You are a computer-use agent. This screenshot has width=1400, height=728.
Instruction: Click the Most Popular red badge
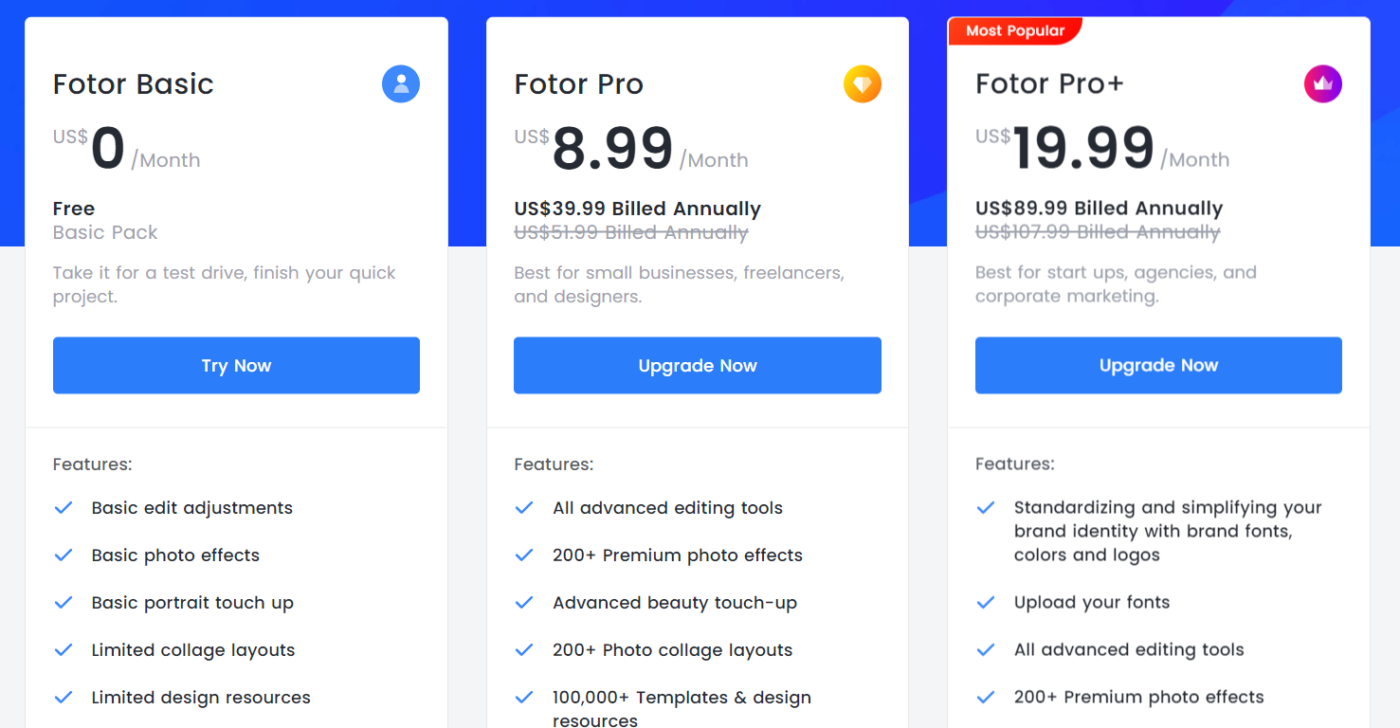coord(1015,31)
